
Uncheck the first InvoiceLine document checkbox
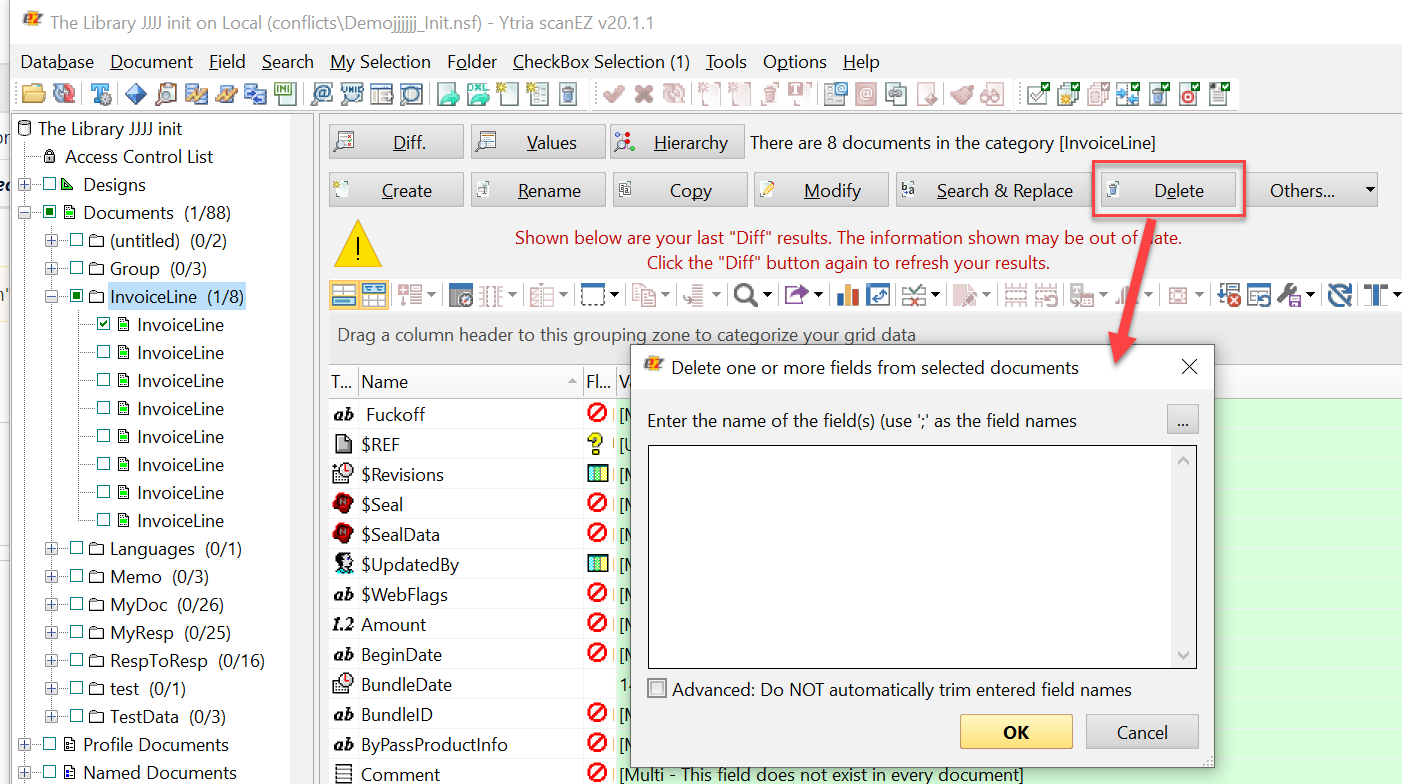point(104,324)
